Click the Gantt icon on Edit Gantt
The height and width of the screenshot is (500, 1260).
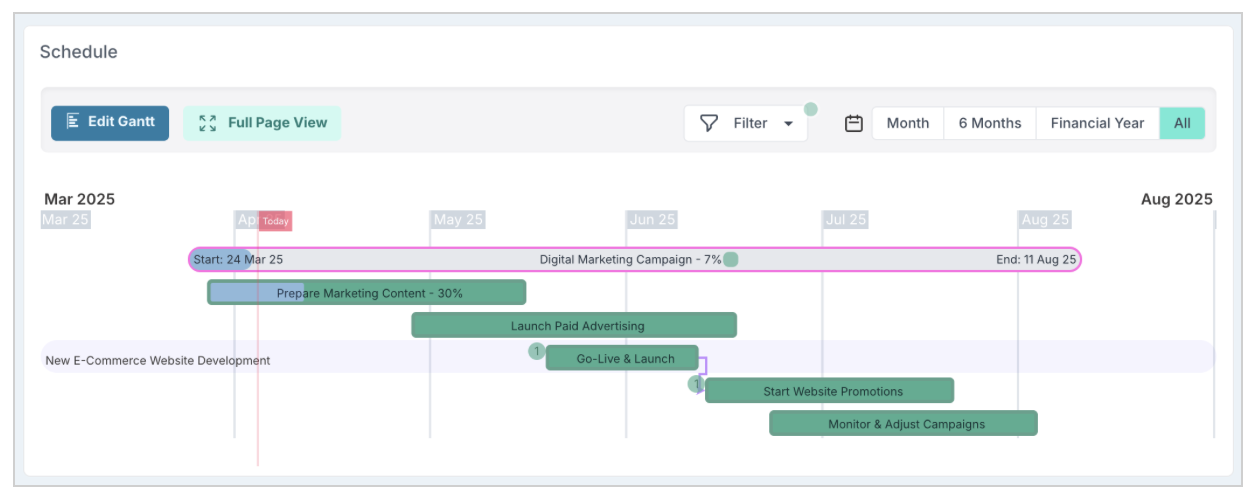[x=73, y=122]
